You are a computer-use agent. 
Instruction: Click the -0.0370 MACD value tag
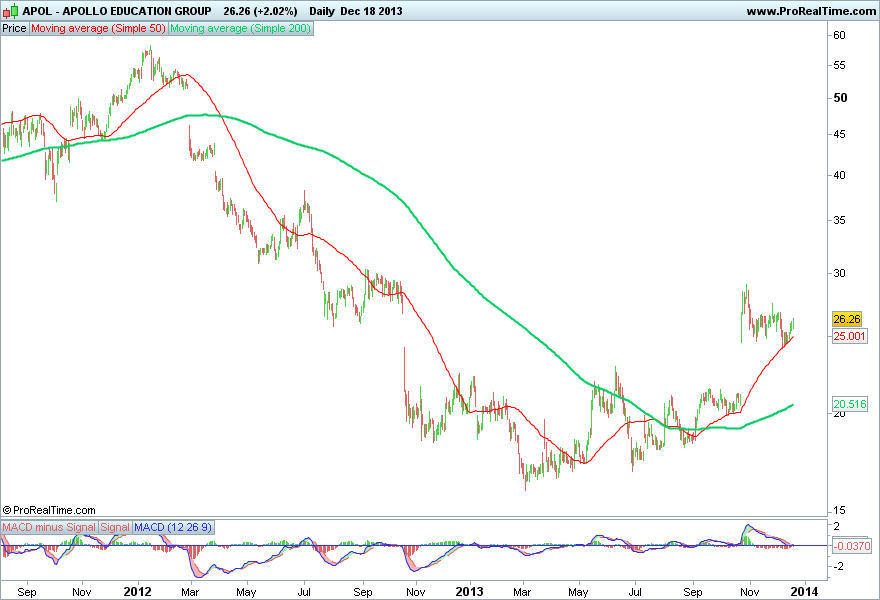coord(852,546)
